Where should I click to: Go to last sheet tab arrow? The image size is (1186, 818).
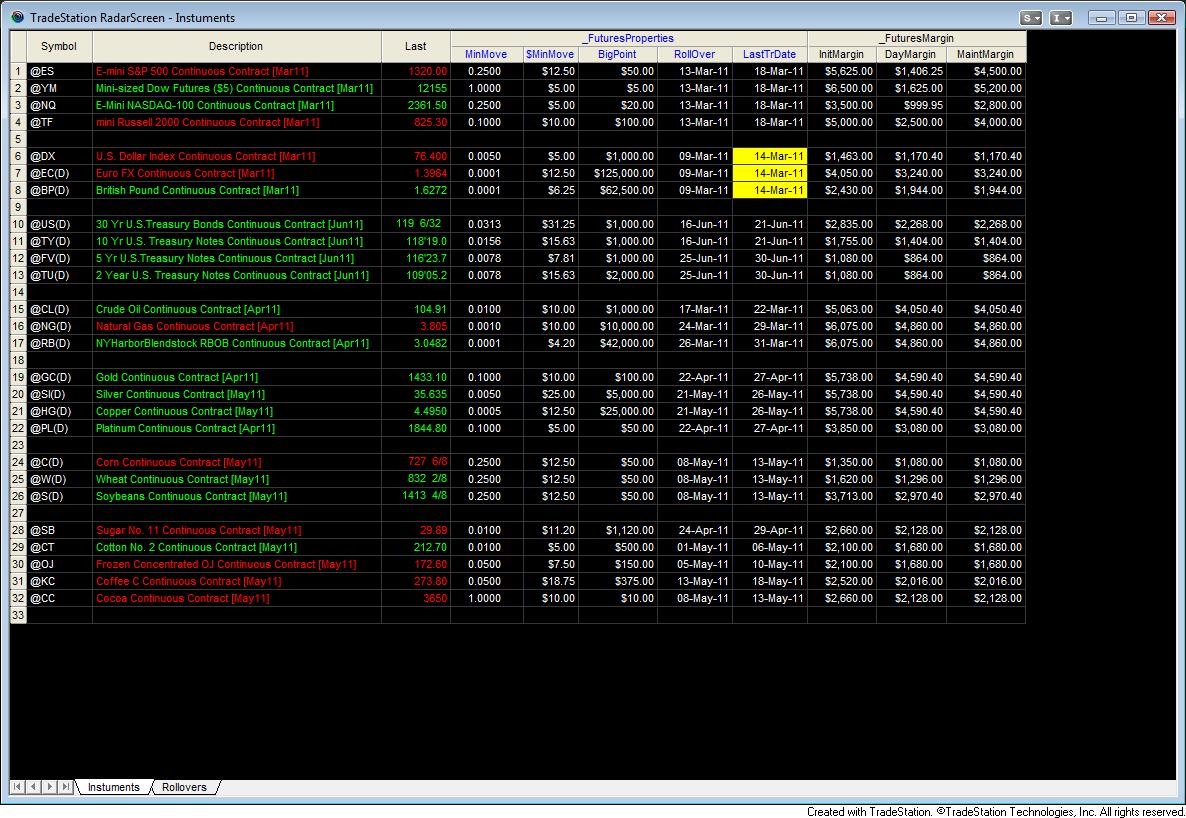point(66,787)
